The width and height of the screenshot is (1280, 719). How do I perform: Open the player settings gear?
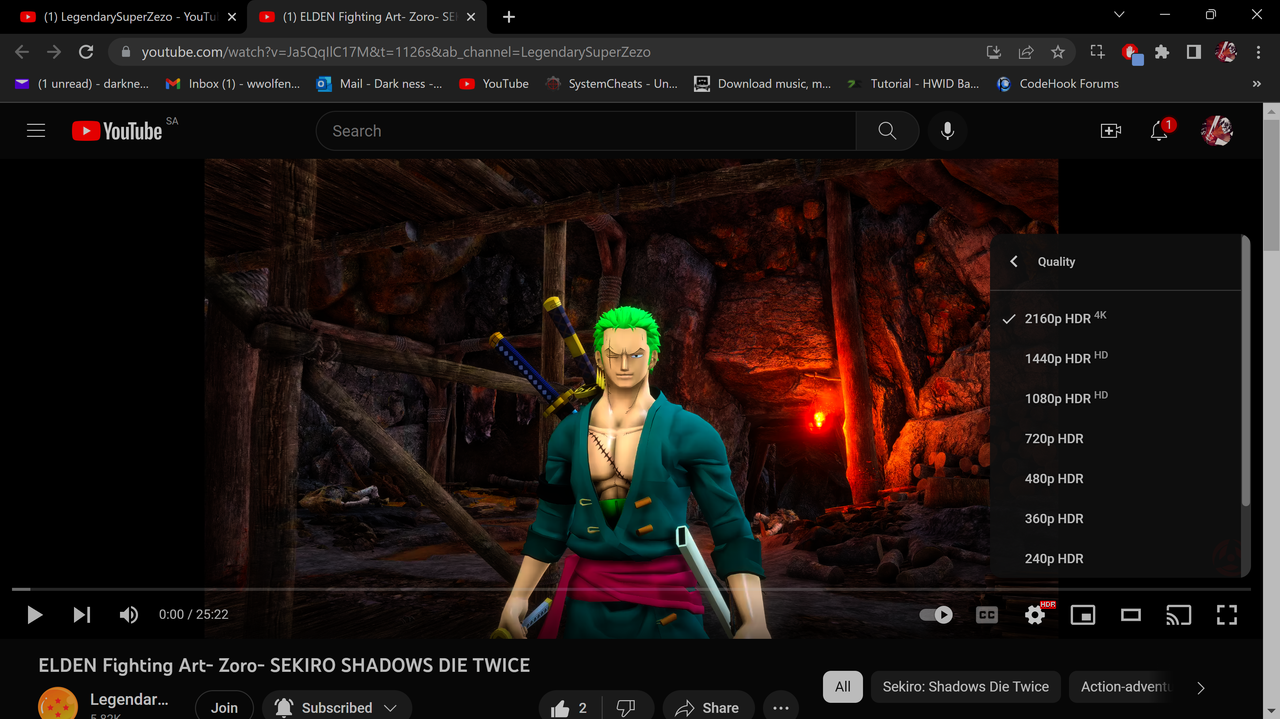pos(1035,615)
